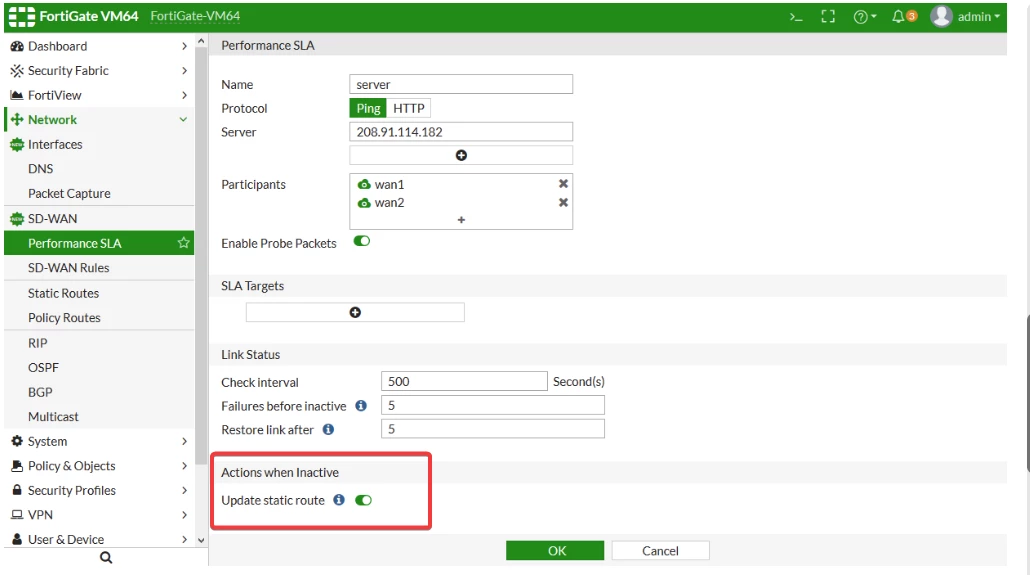This screenshot has height=575, width=1030.
Task: Collapse the Network menu section
Action: [x=183, y=120]
